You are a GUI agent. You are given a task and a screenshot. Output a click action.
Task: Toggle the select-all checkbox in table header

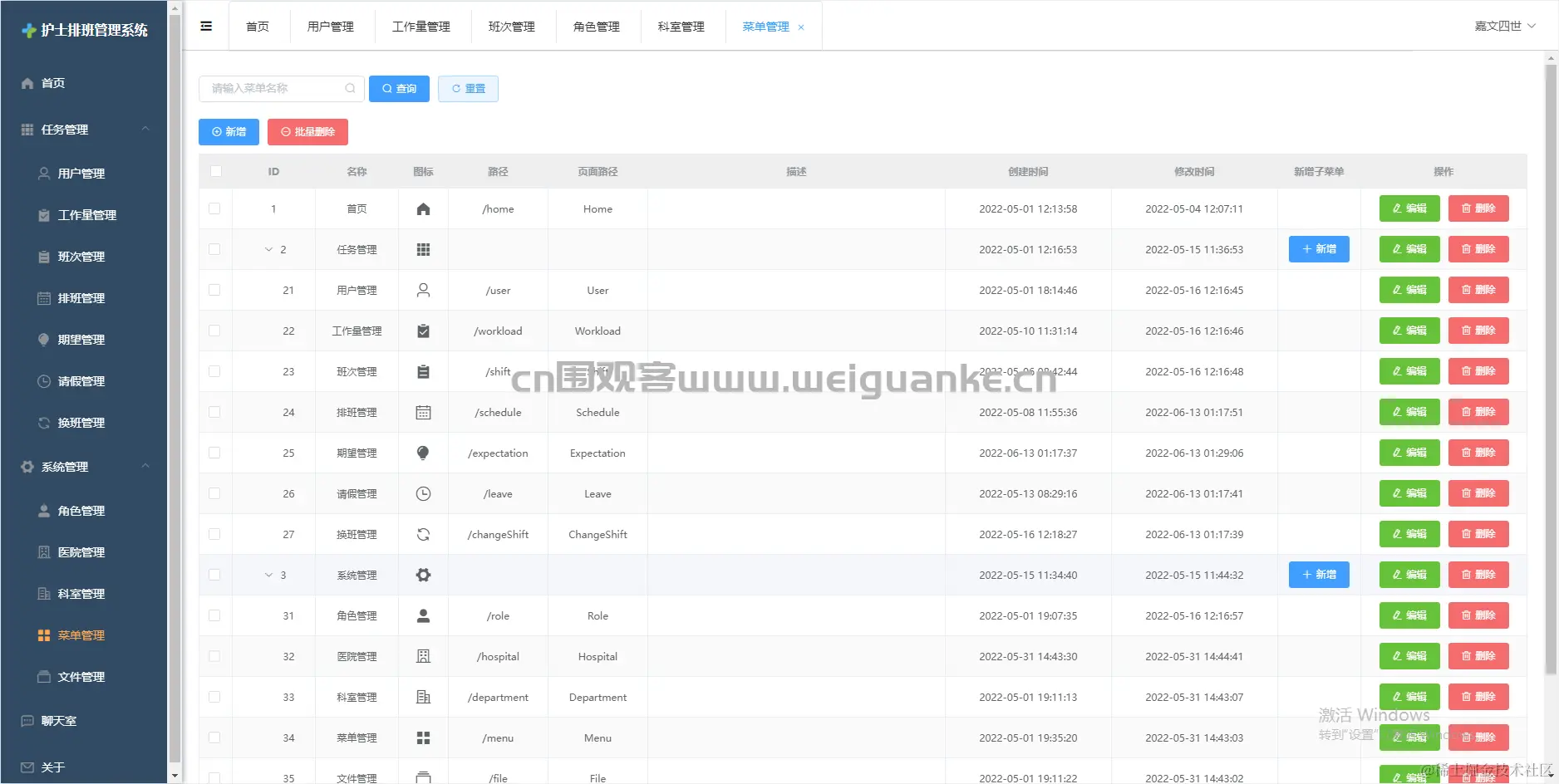(x=216, y=171)
